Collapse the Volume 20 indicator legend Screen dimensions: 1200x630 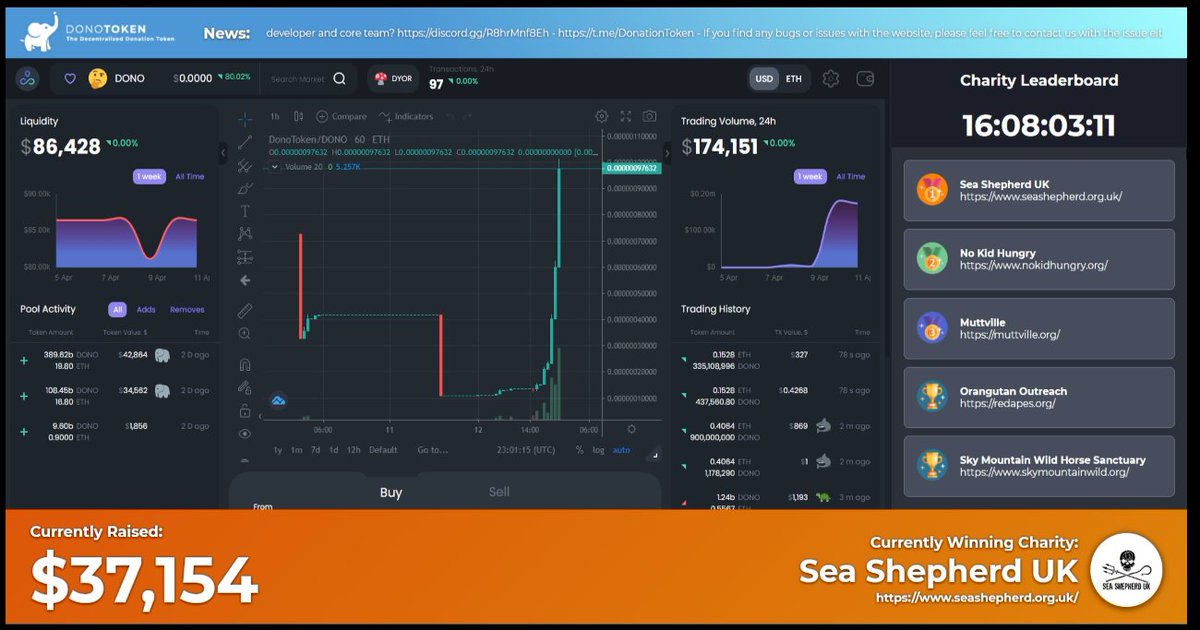coord(276,166)
